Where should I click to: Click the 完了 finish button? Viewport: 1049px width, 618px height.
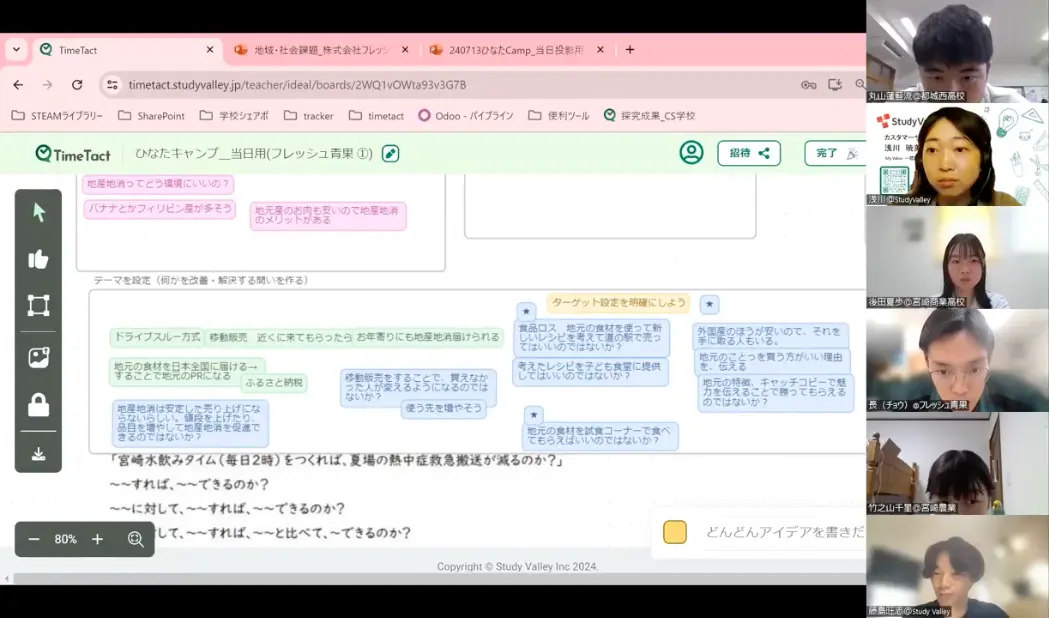(x=834, y=153)
